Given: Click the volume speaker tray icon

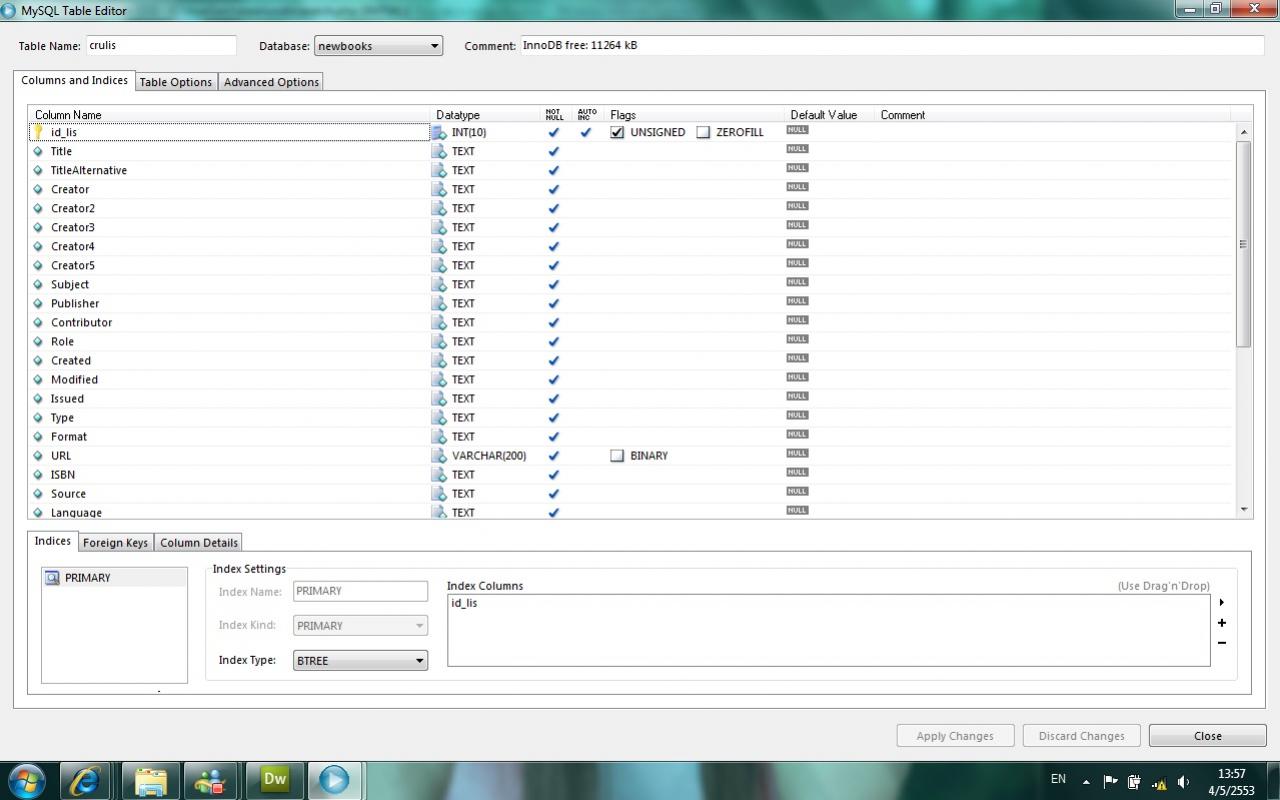Looking at the screenshot, I should (1184, 782).
